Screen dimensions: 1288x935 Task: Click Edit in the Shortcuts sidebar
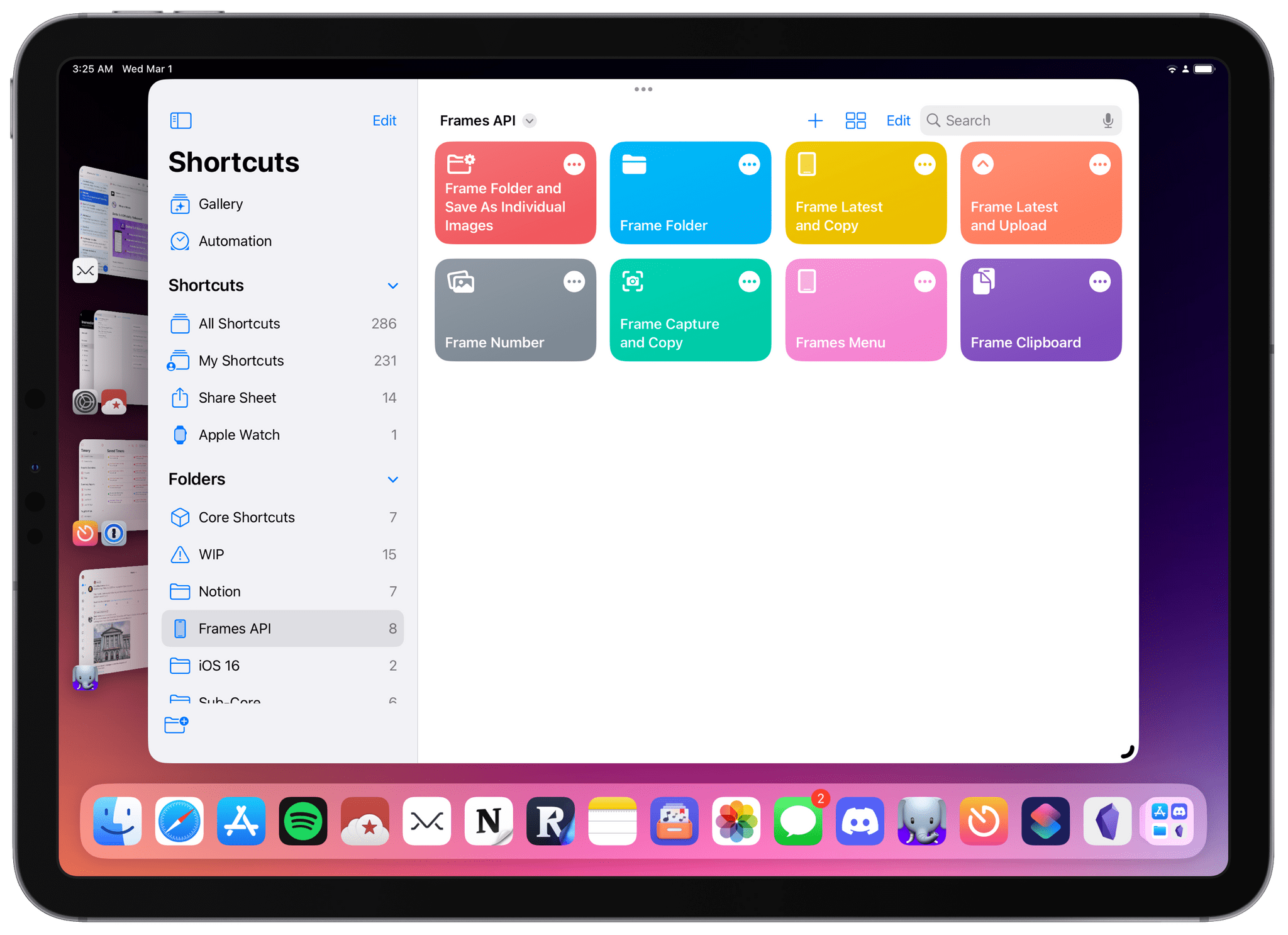click(x=385, y=121)
